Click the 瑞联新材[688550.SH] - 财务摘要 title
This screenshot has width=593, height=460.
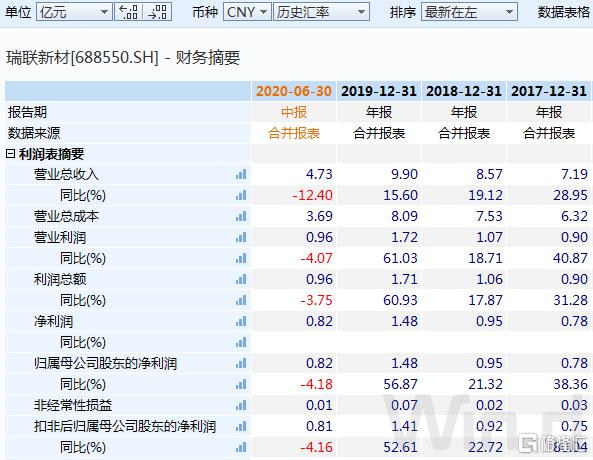coord(123,58)
